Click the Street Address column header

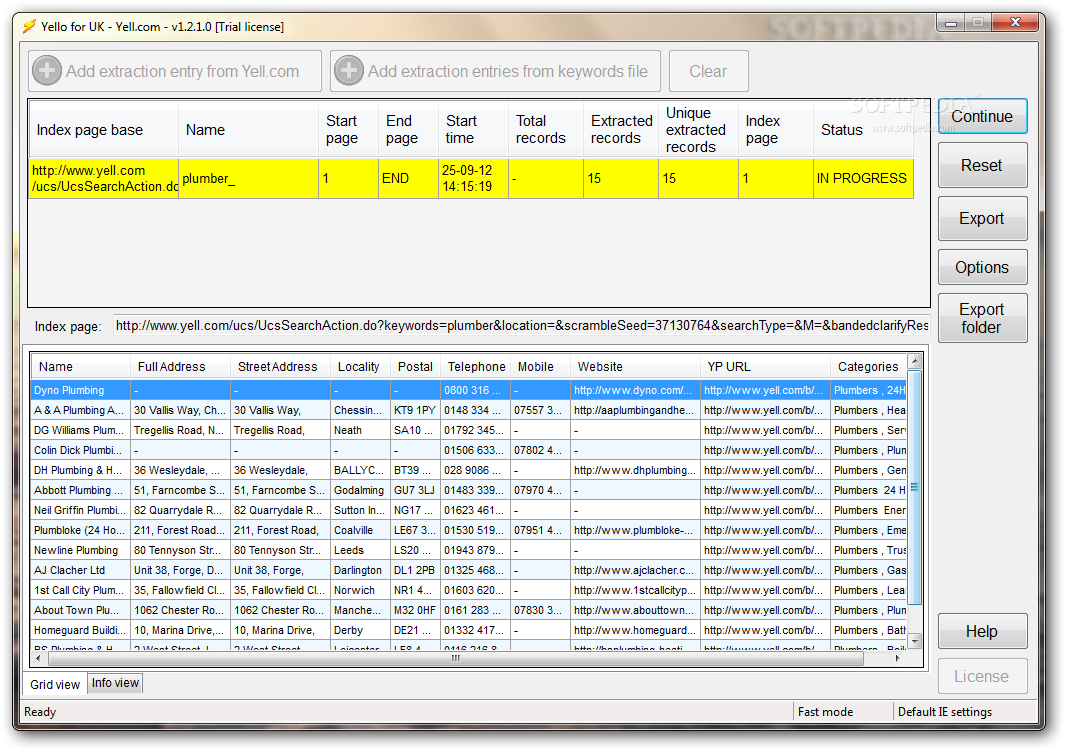point(280,367)
